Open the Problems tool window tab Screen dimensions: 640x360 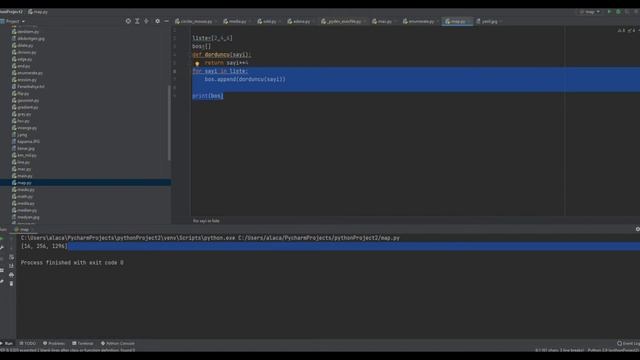[54, 343]
